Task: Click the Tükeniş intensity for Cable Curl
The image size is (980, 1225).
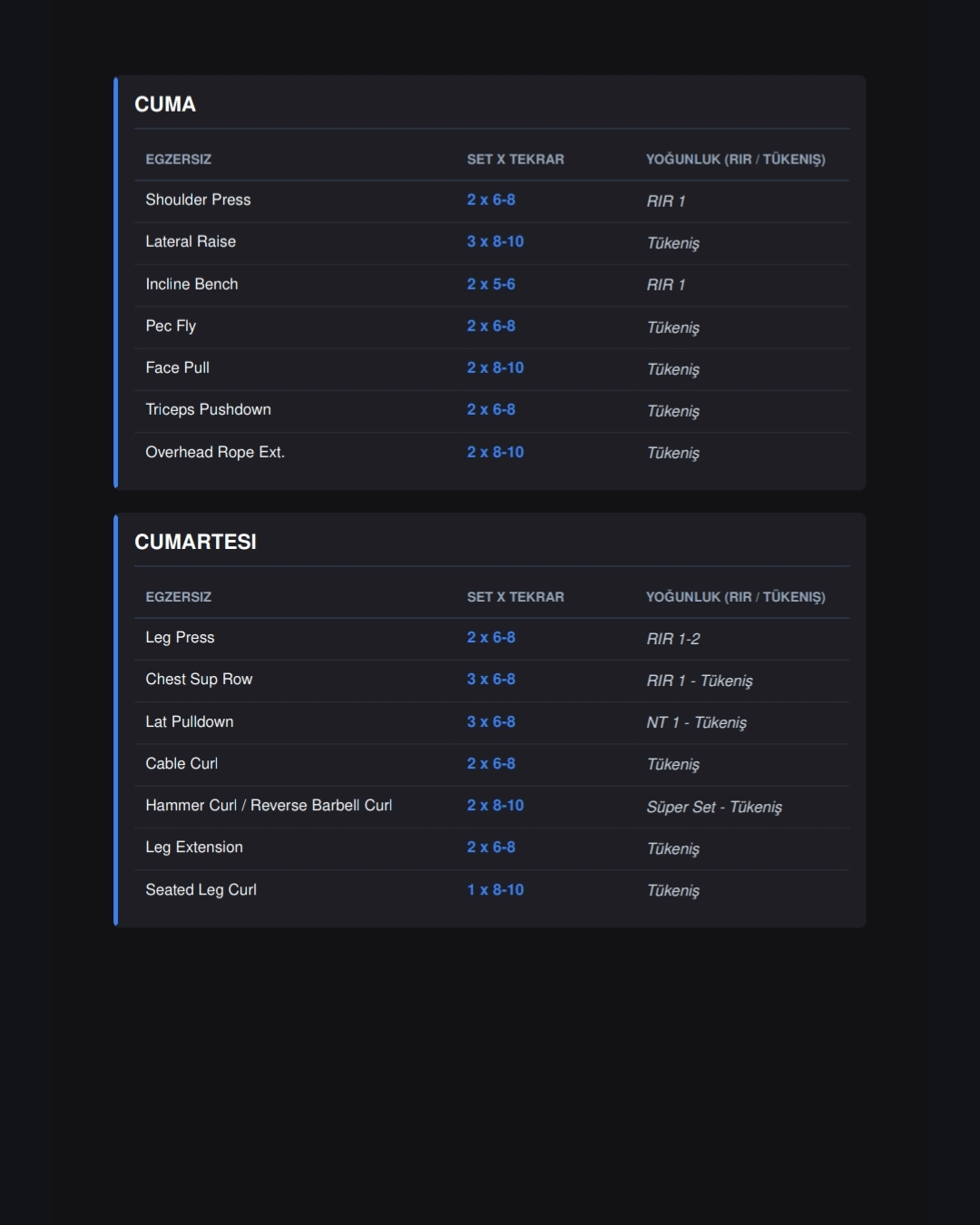Action: click(x=673, y=765)
